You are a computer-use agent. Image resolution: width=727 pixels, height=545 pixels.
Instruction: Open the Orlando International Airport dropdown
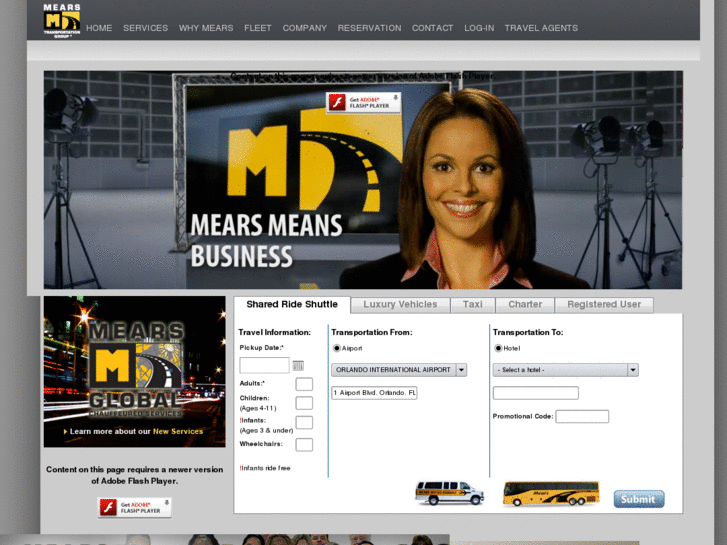pyautogui.click(x=399, y=370)
